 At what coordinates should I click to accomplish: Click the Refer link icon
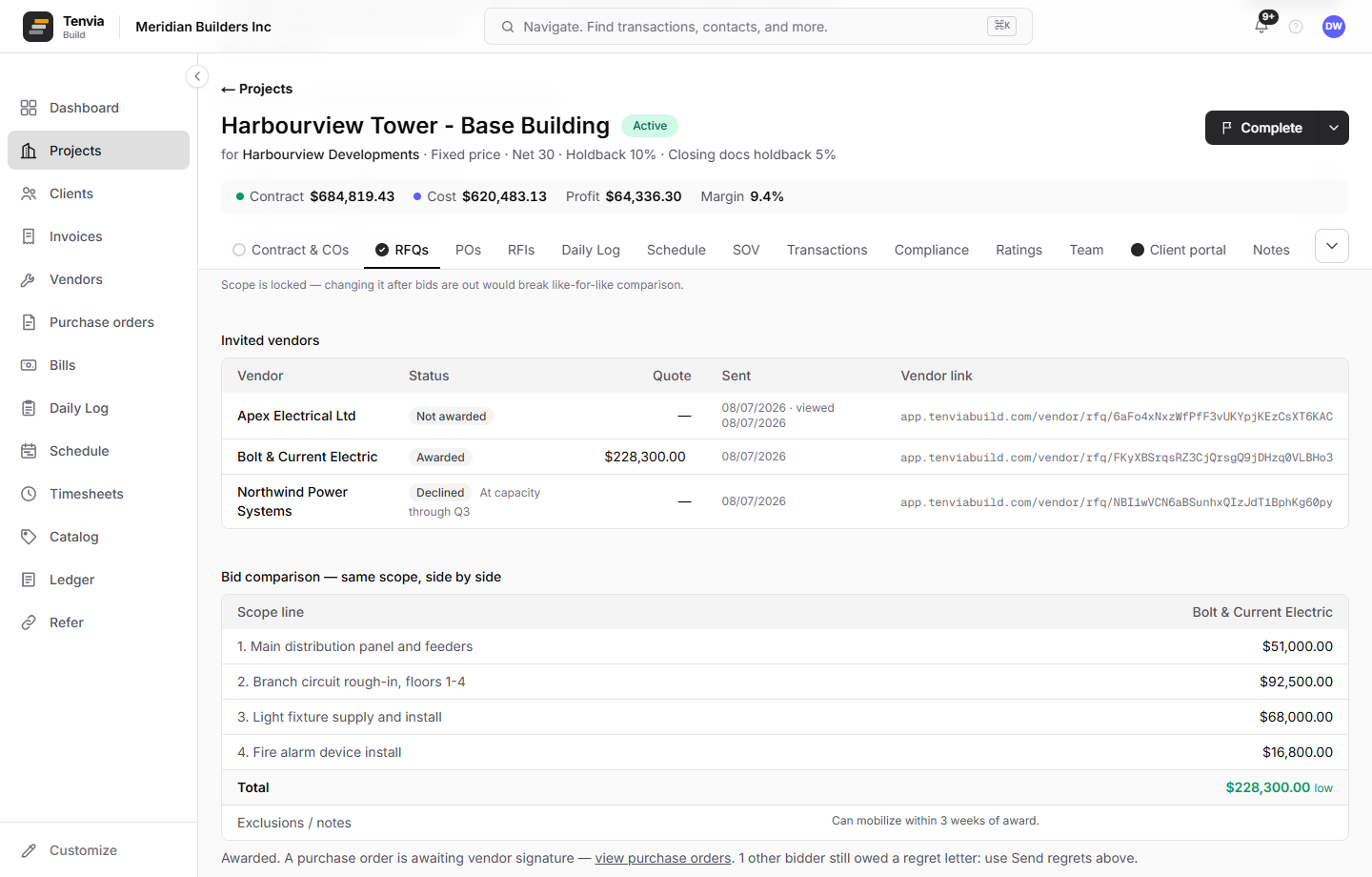coord(29,622)
